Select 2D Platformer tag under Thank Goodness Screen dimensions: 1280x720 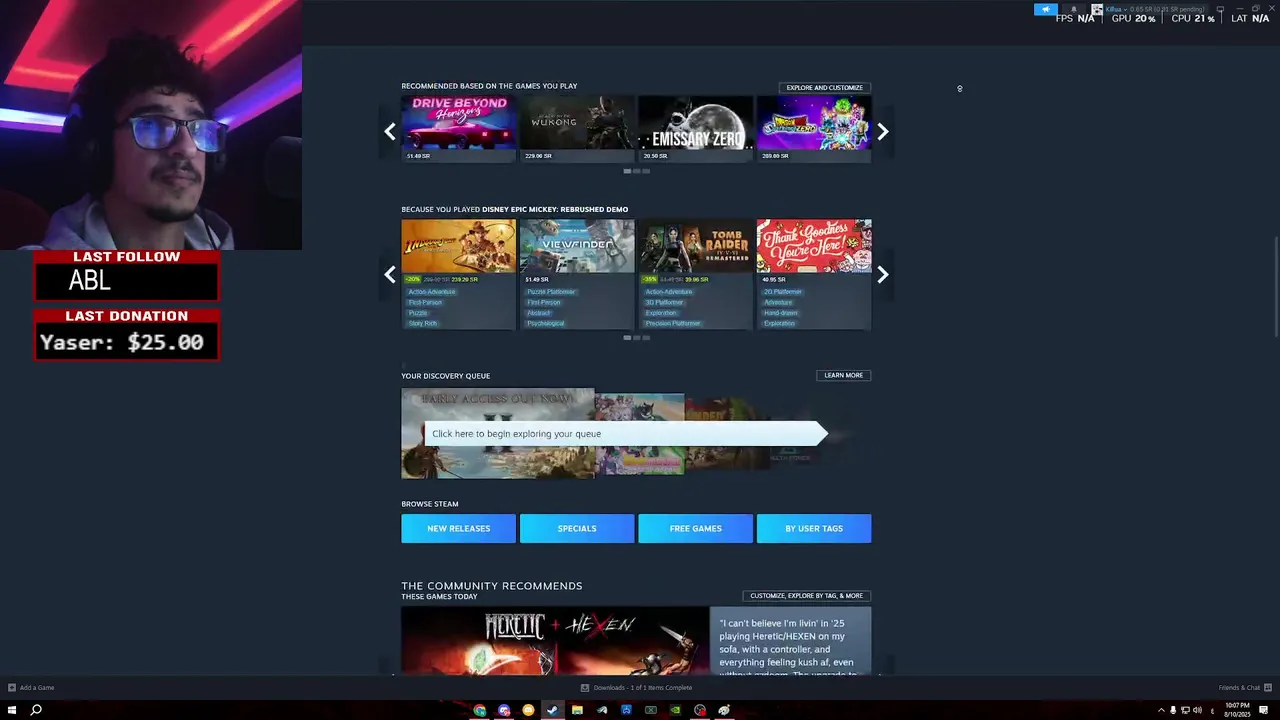tap(783, 292)
